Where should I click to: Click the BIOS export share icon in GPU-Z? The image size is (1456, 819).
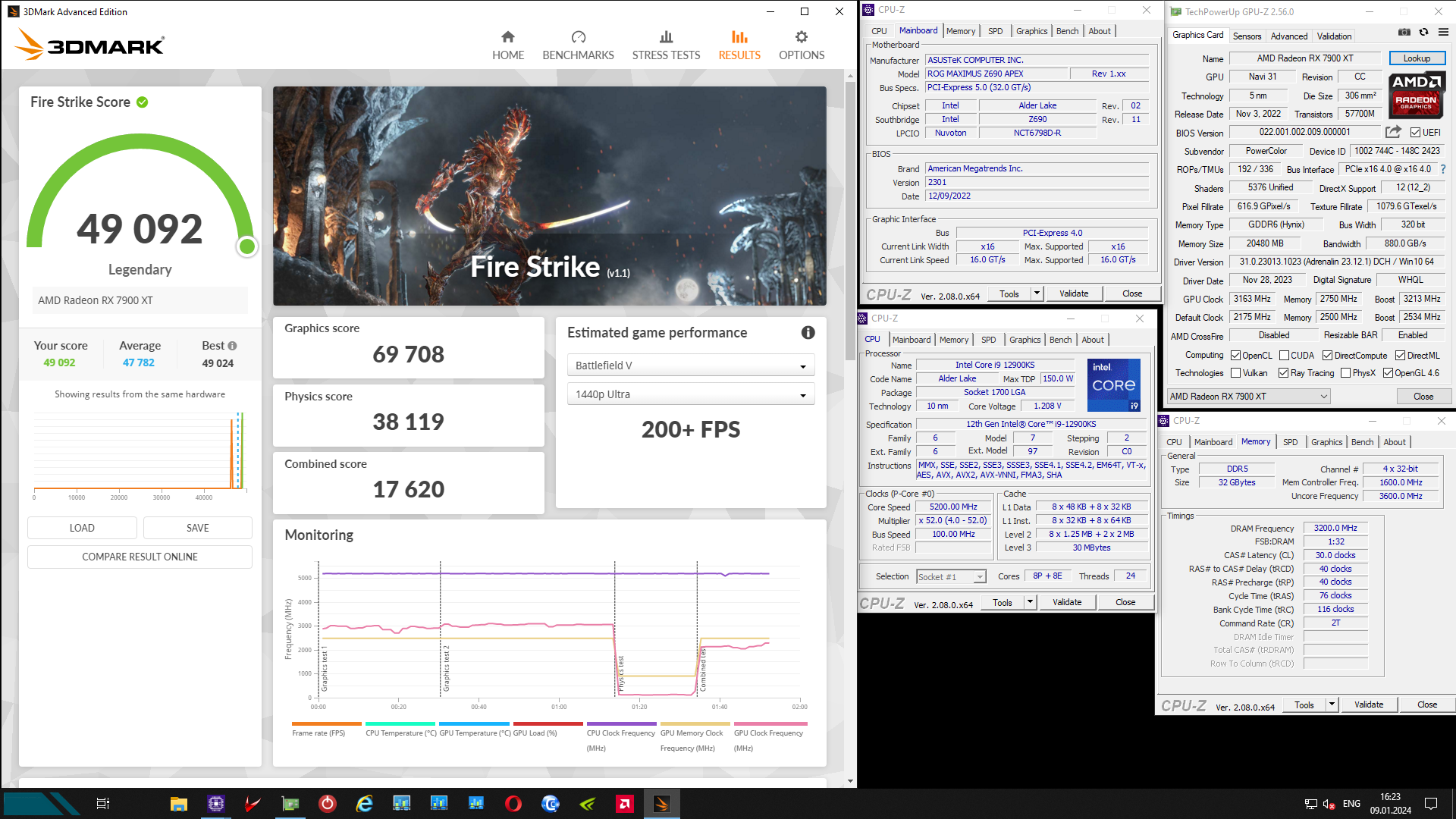1393,132
